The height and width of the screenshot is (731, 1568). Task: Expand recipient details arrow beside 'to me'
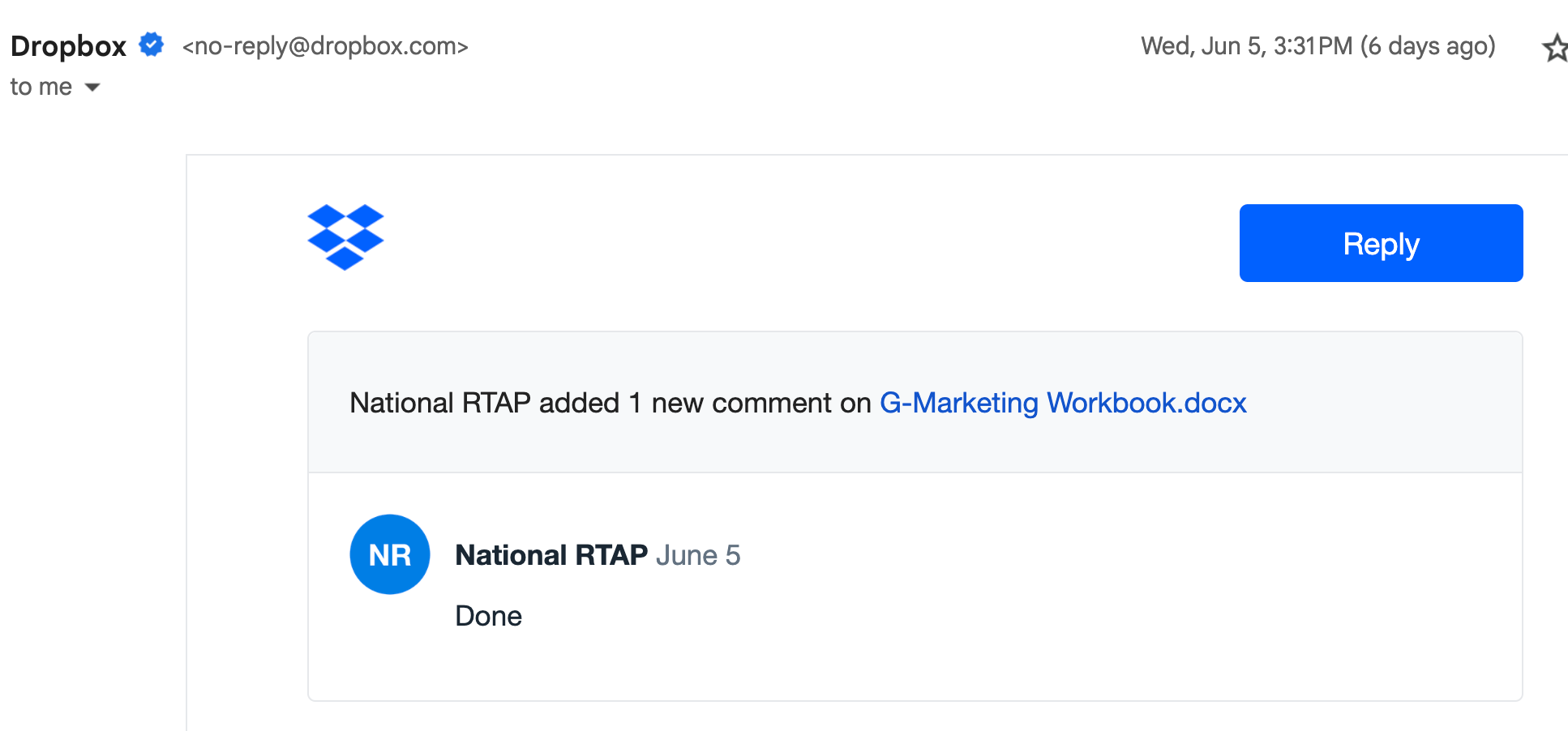[x=92, y=88]
